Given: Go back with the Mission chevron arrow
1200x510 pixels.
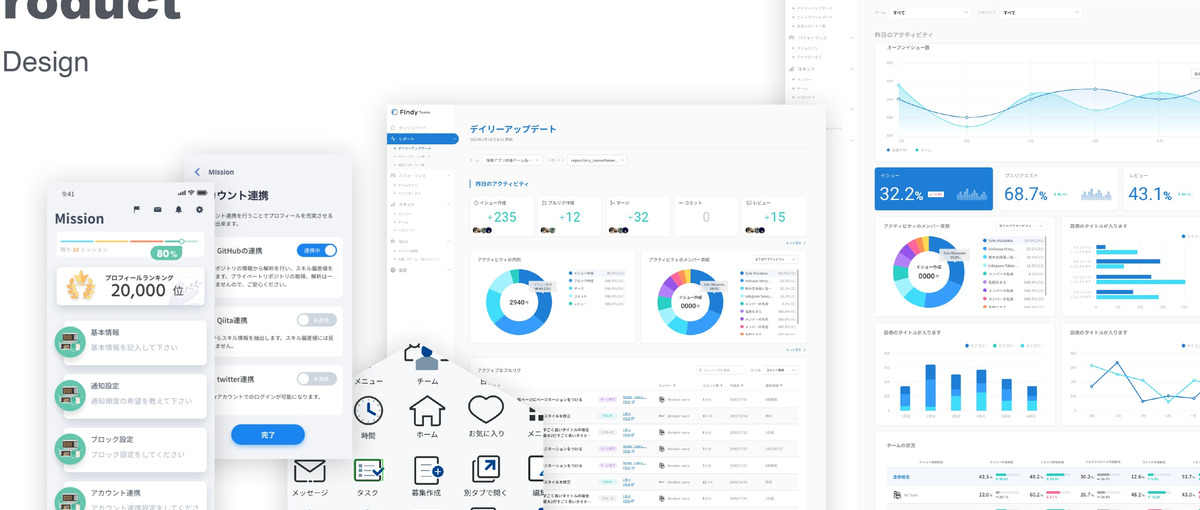Looking at the screenshot, I should [x=197, y=172].
